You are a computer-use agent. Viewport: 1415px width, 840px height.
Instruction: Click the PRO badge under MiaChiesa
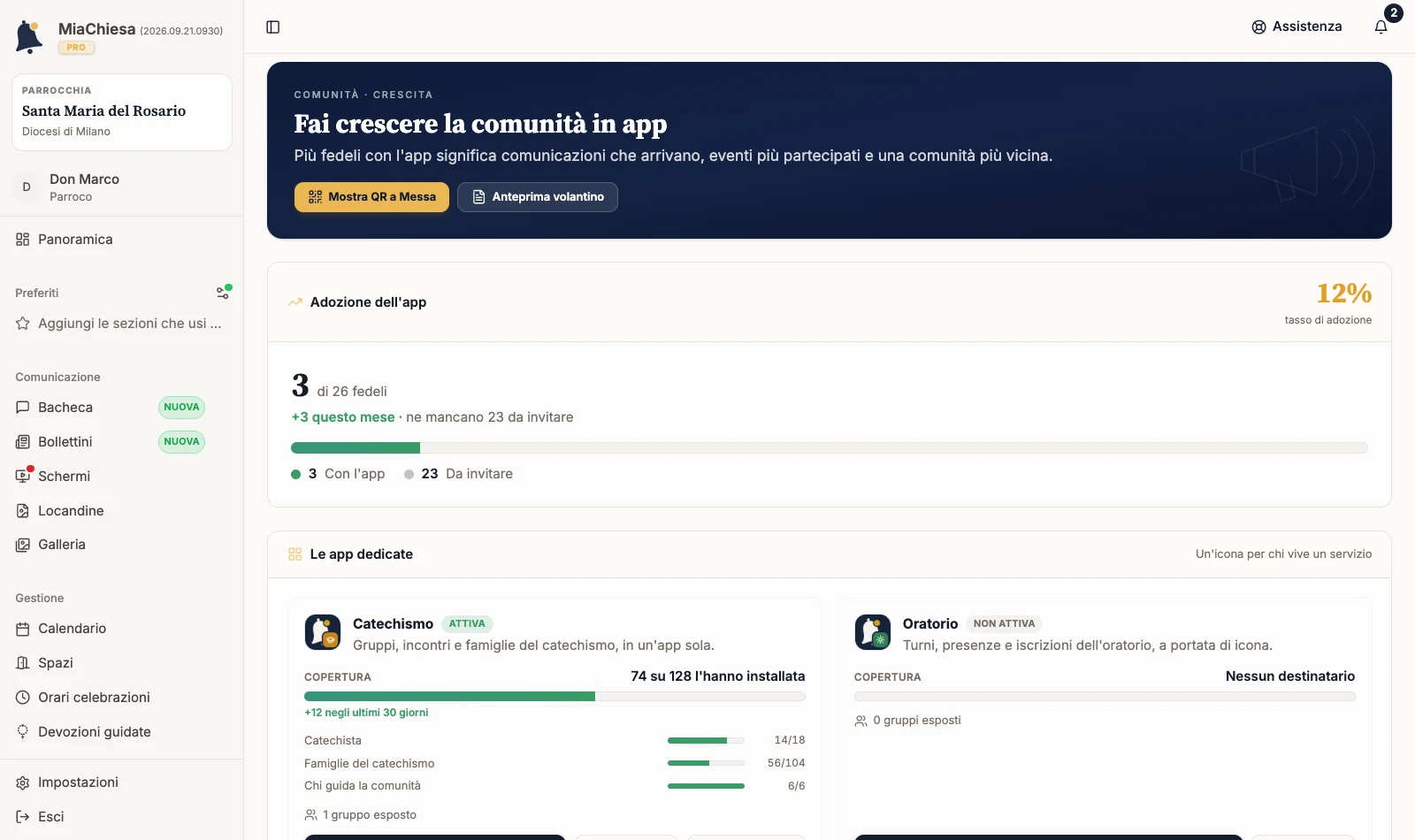click(76, 48)
